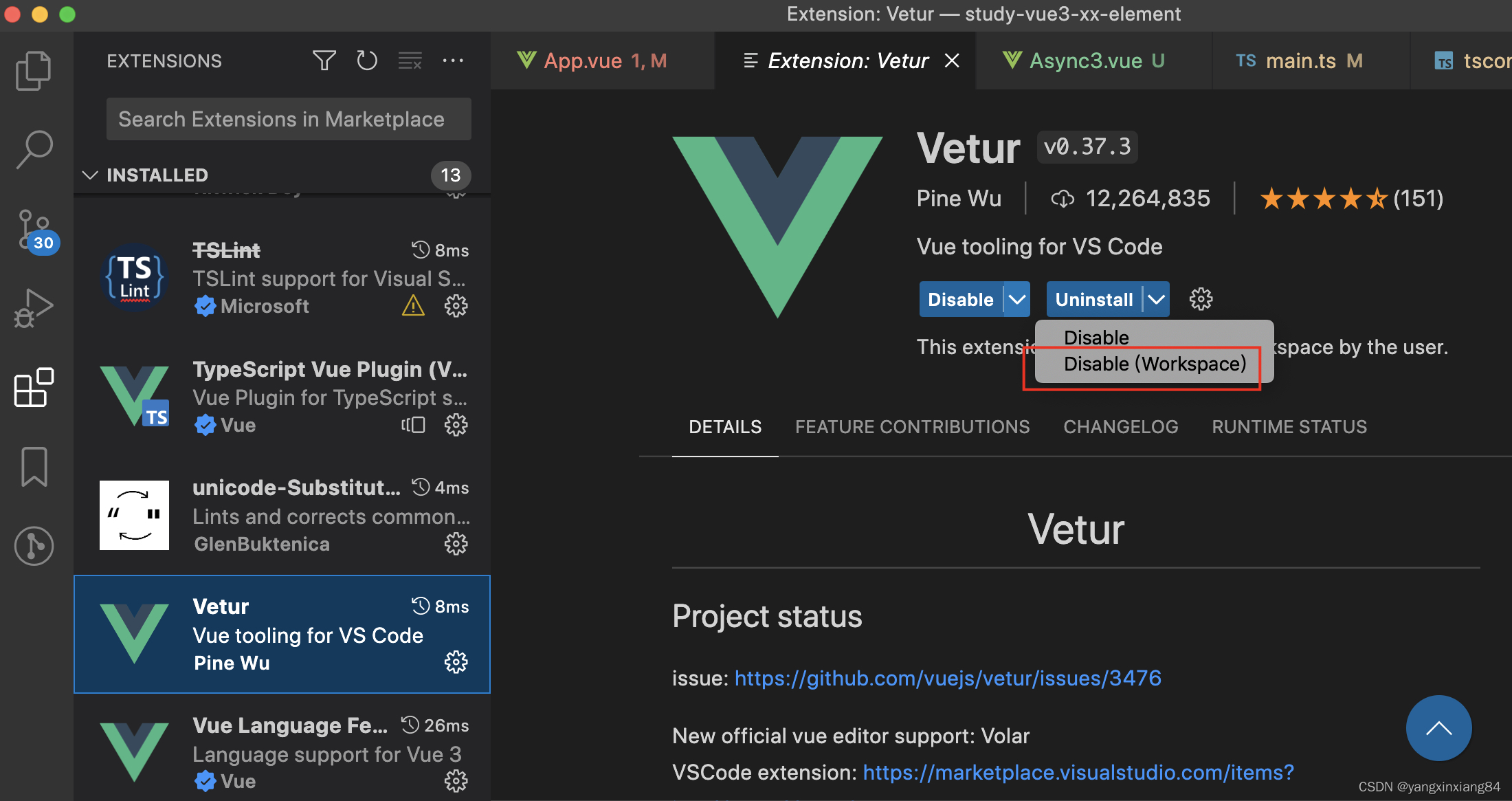Open the Explorer view in activity bar
The image size is (1512, 801).
(x=34, y=70)
